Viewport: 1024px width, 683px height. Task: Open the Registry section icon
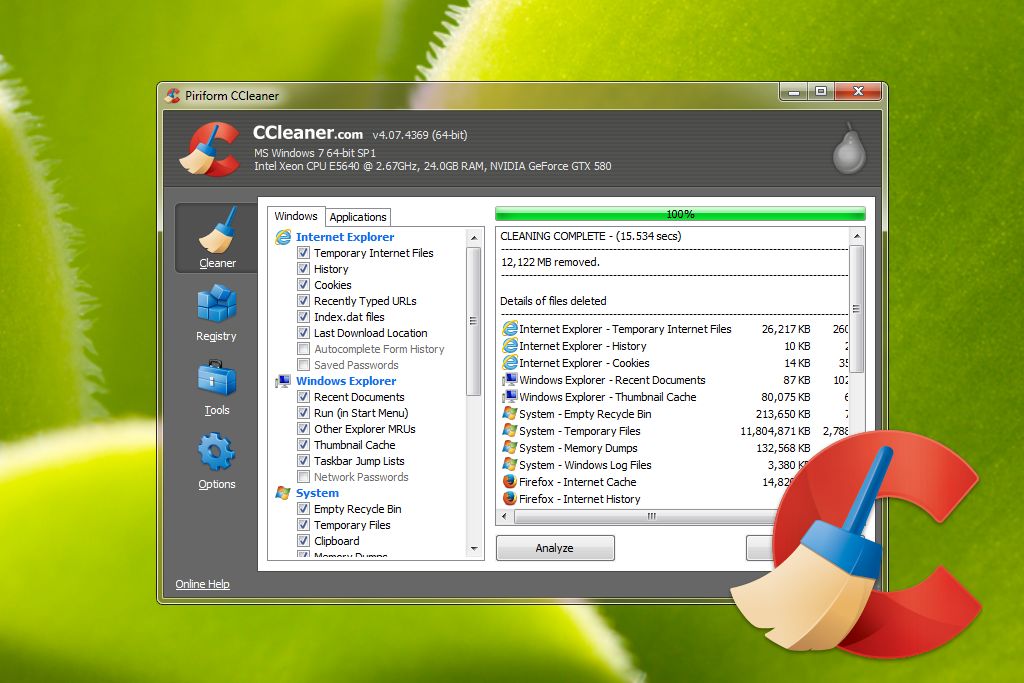(216, 304)
